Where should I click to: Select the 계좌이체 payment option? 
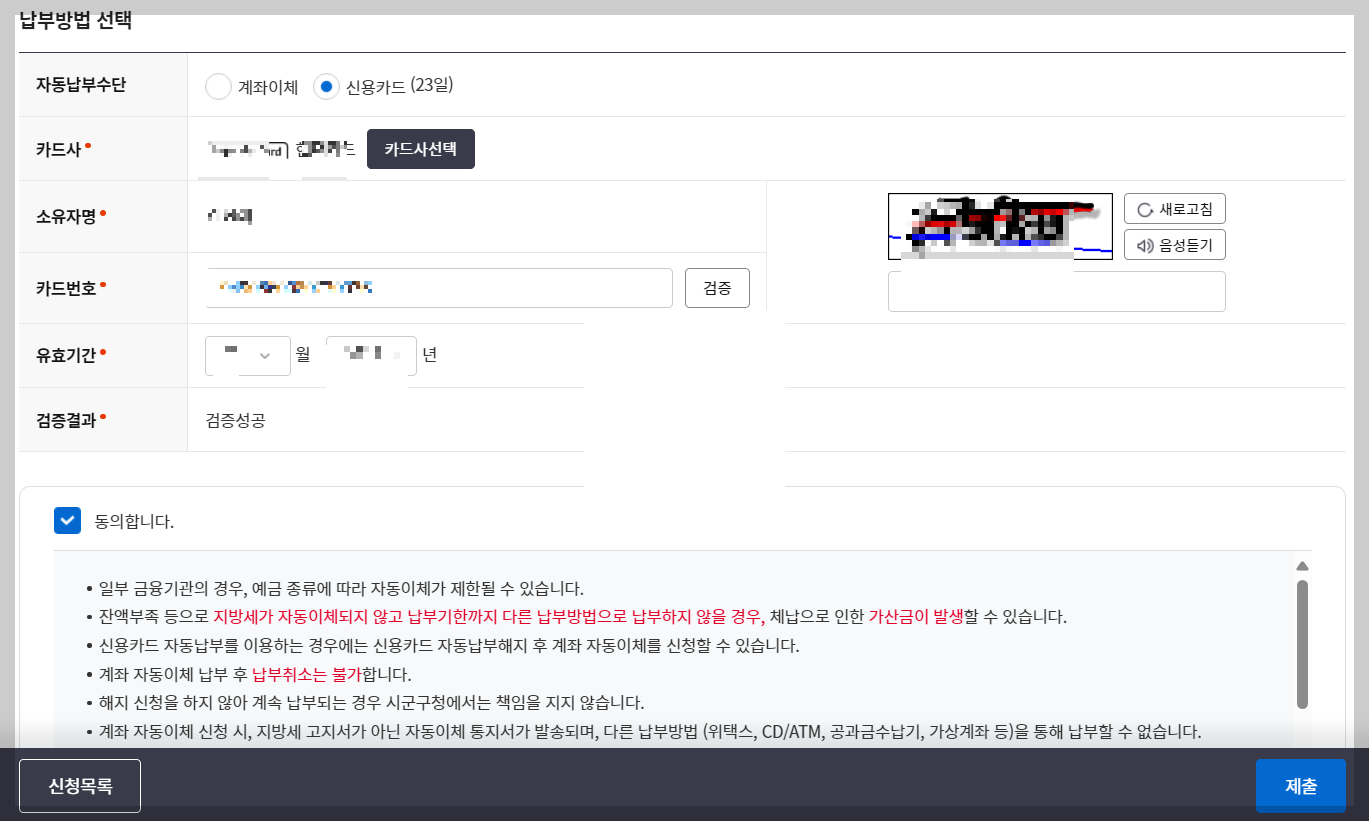(x=218, y=86)
